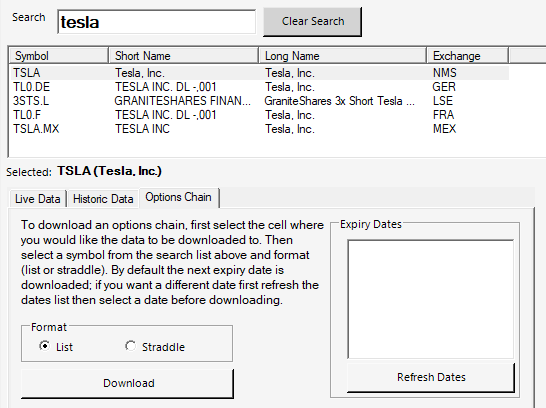546x408 pixels.
Task: Click the Clear Search button
Action: (312, 22)
